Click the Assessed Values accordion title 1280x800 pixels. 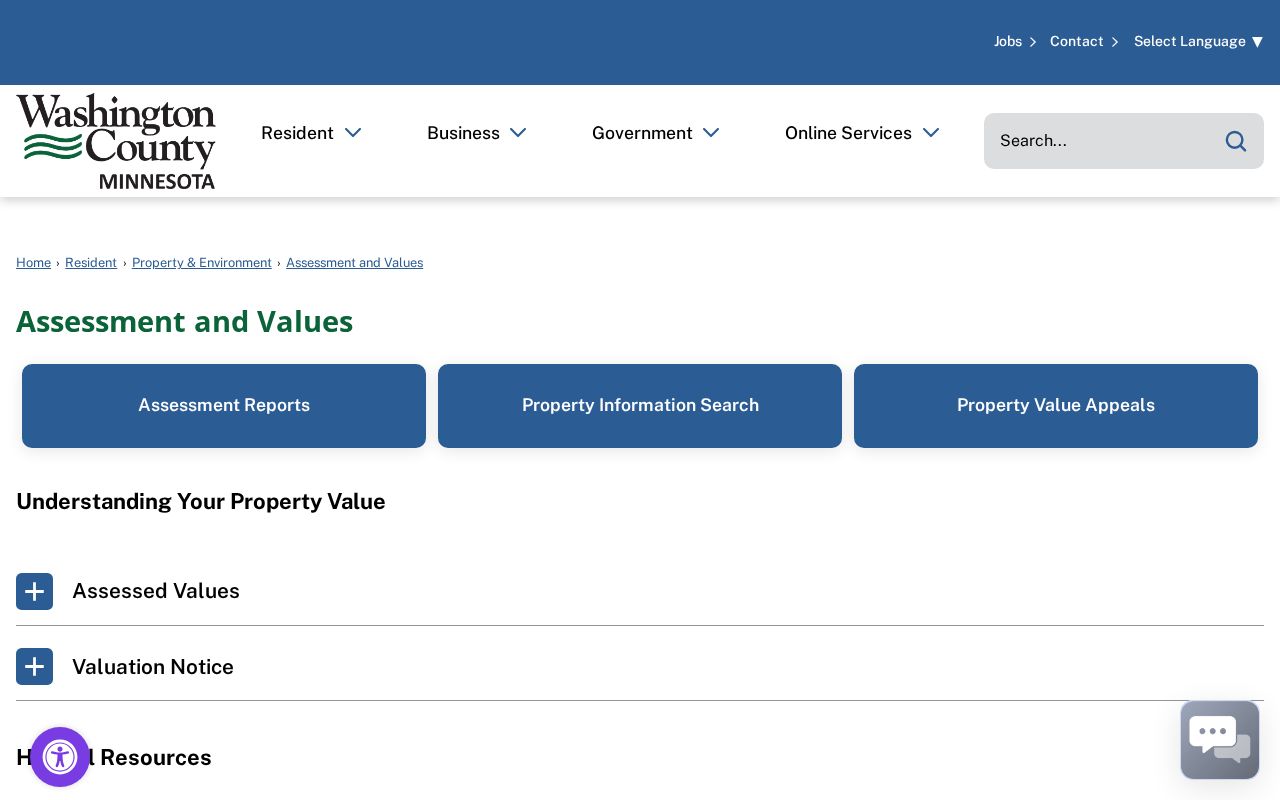click(x=156, y=591)
